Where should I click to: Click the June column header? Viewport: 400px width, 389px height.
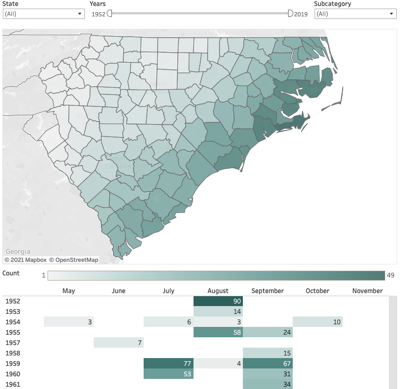(x=119, y=291)
